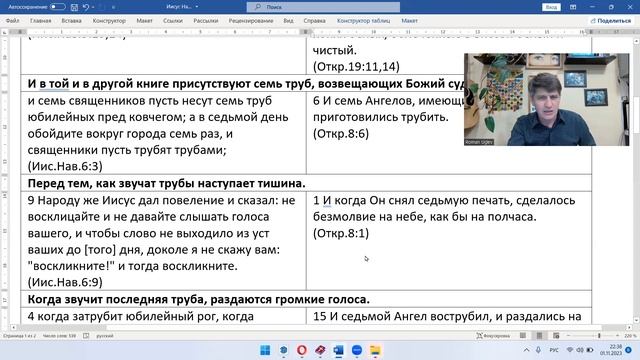Click the Save icon in title bar
The height and width of the screenshot is (360, 640).
point(74,7)
